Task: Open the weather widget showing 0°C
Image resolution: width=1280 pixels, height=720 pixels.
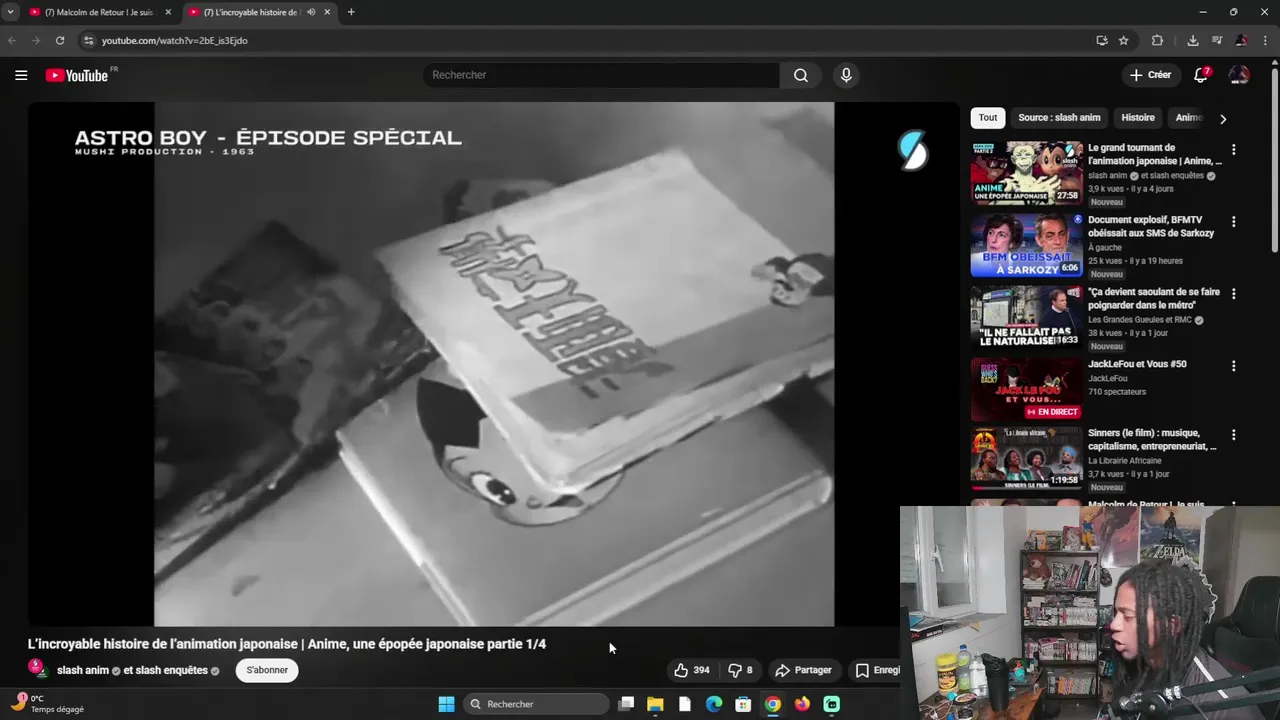Action: point(47,704)
